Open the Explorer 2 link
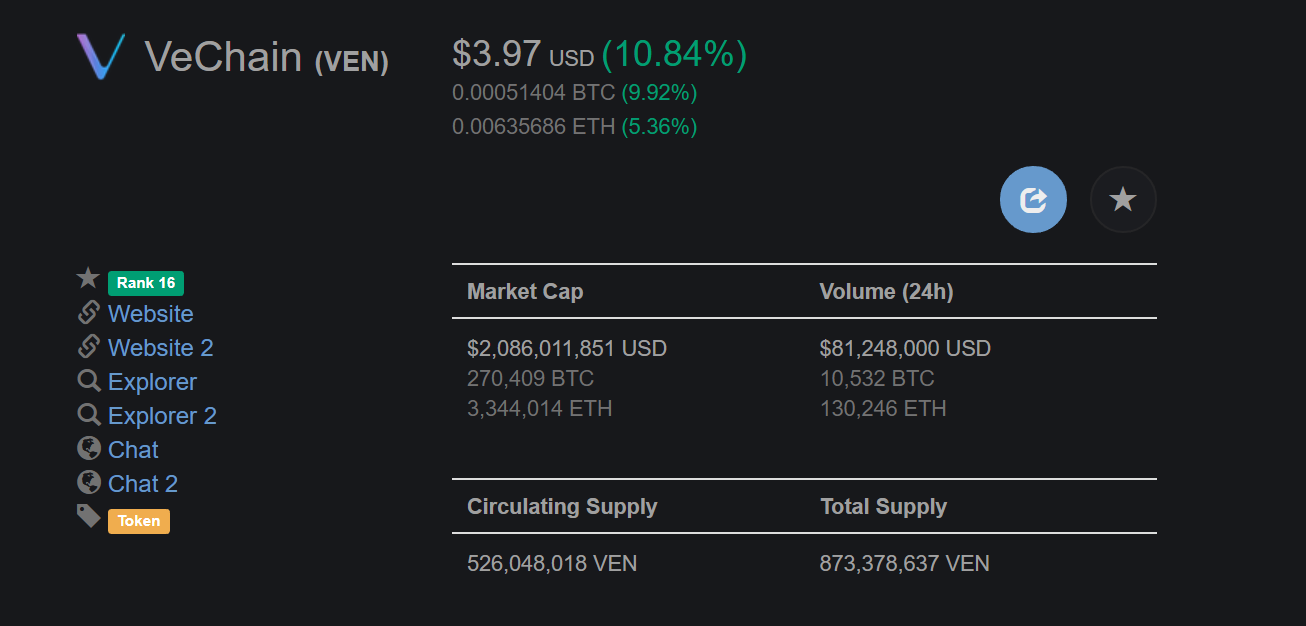Screen dimensions: 1306x626 click(x=162, y=415)
